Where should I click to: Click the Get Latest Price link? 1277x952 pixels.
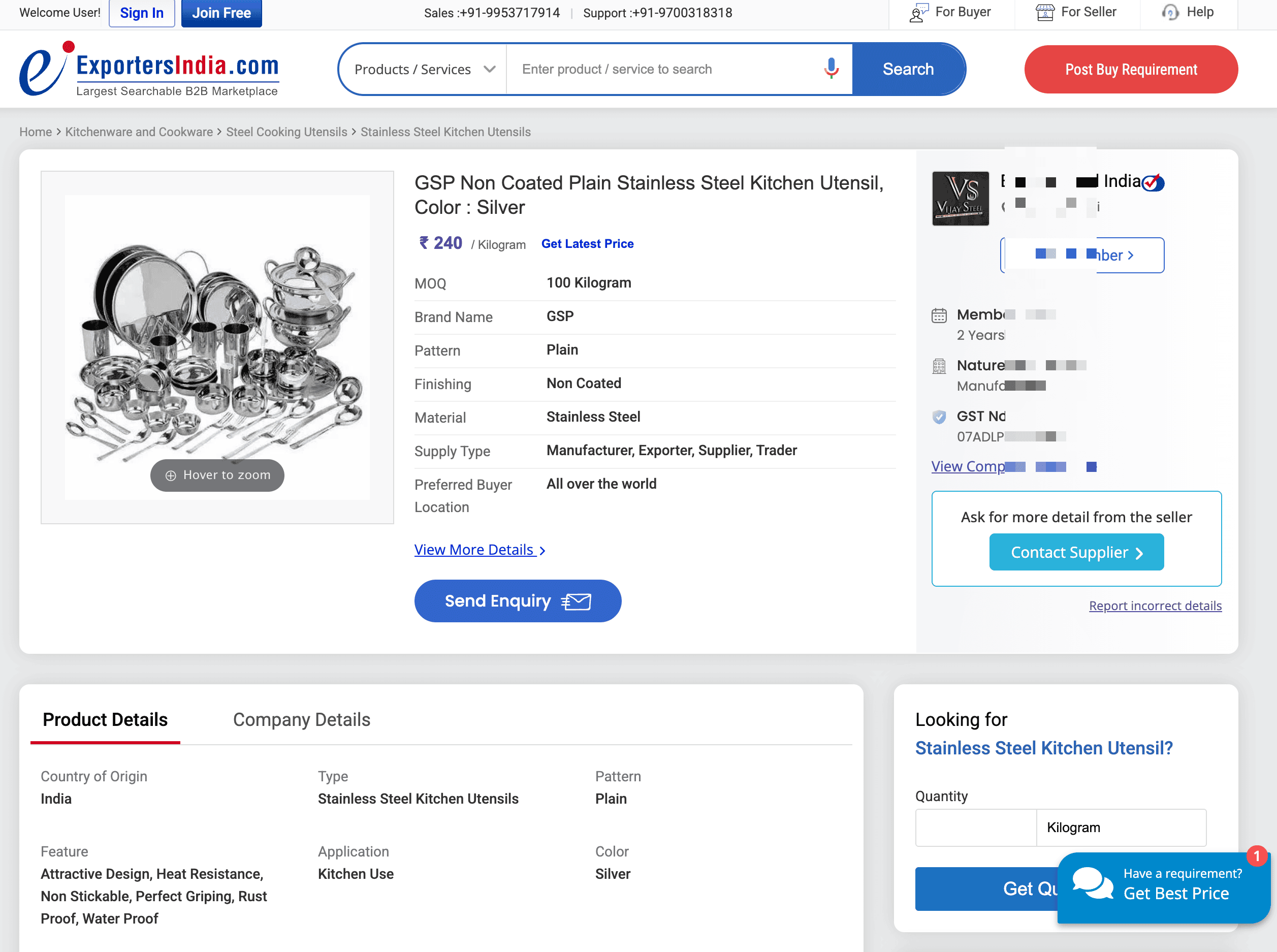tap(587, 244)
